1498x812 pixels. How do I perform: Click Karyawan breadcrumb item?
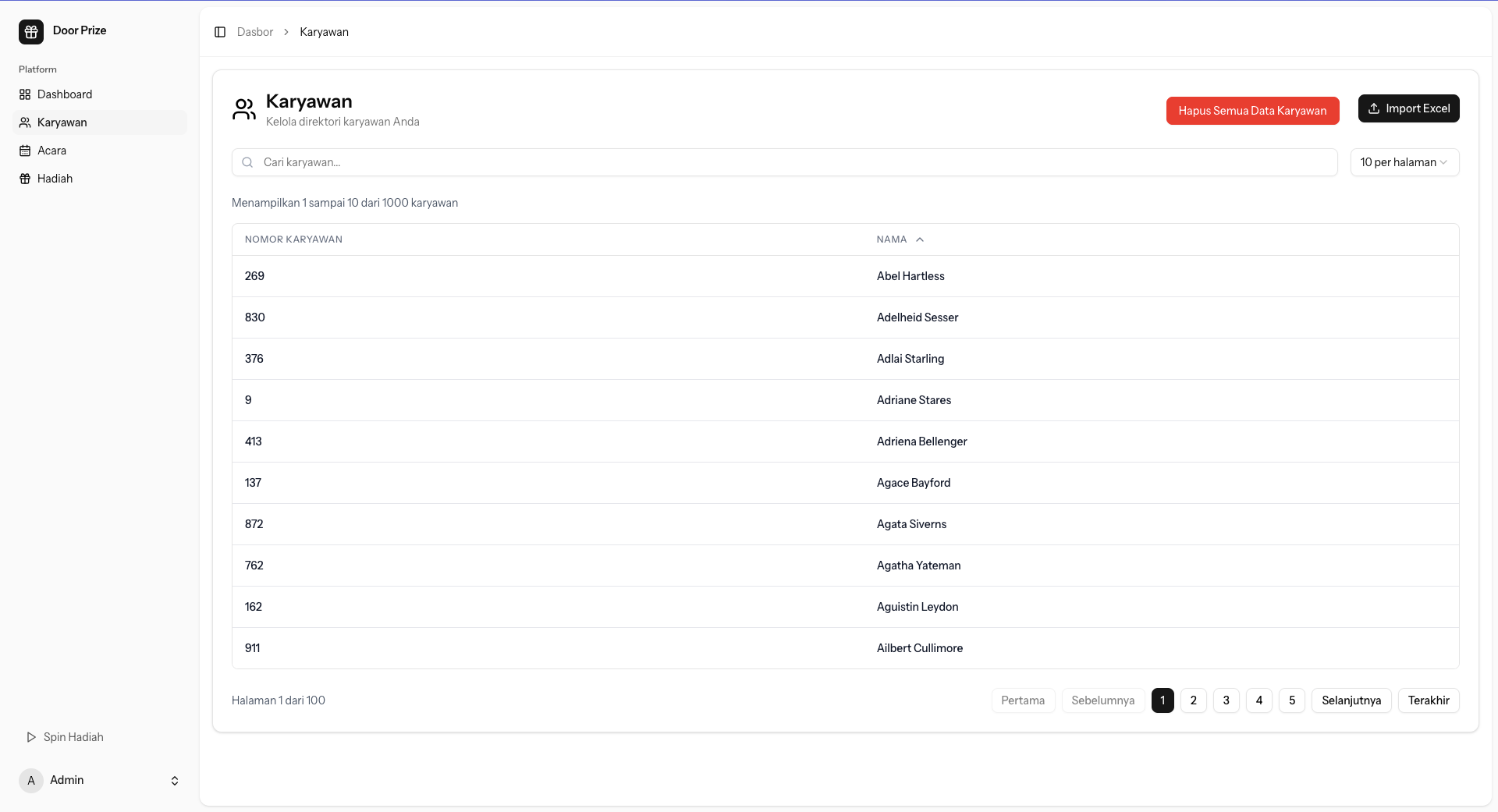[x=324, y=32]
